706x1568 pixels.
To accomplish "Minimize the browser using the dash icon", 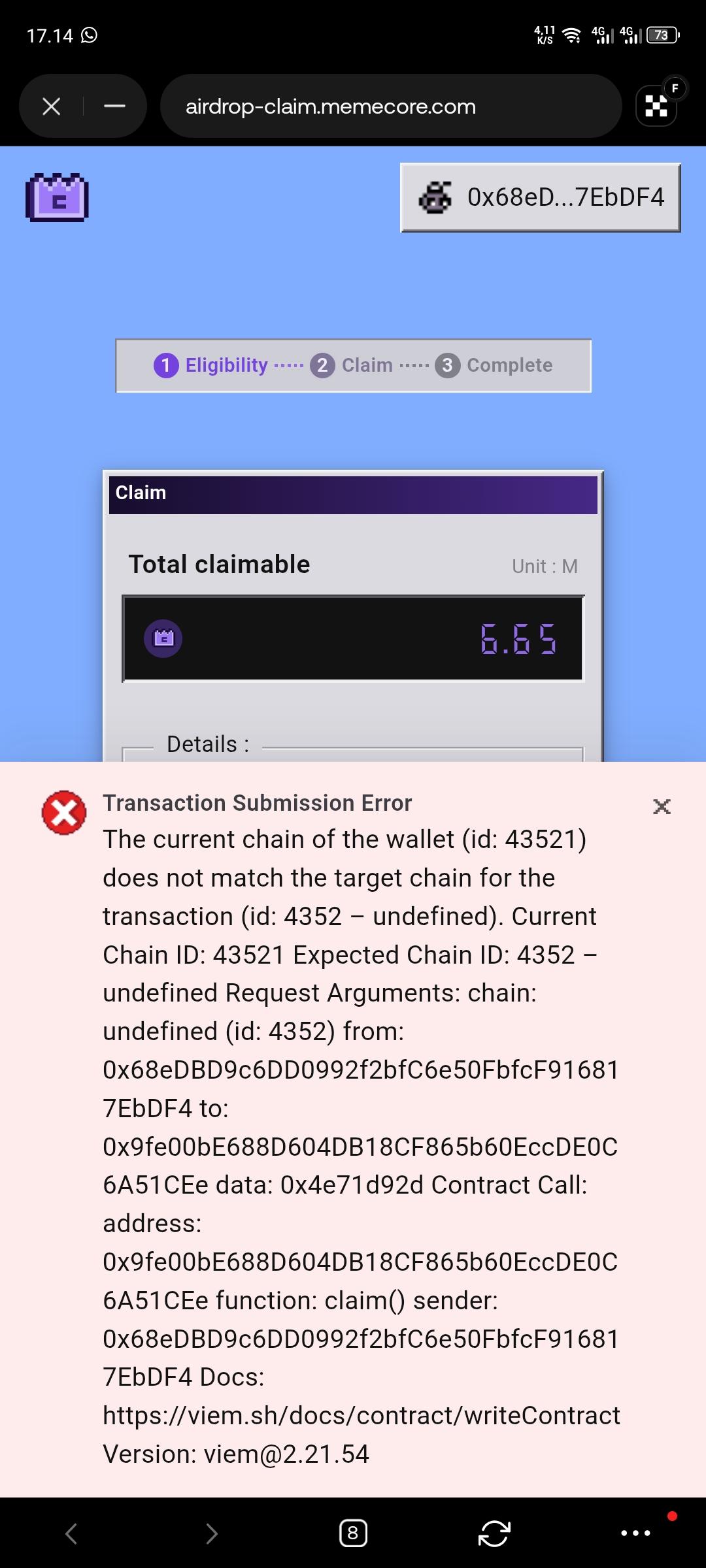I will click(114, 106).
